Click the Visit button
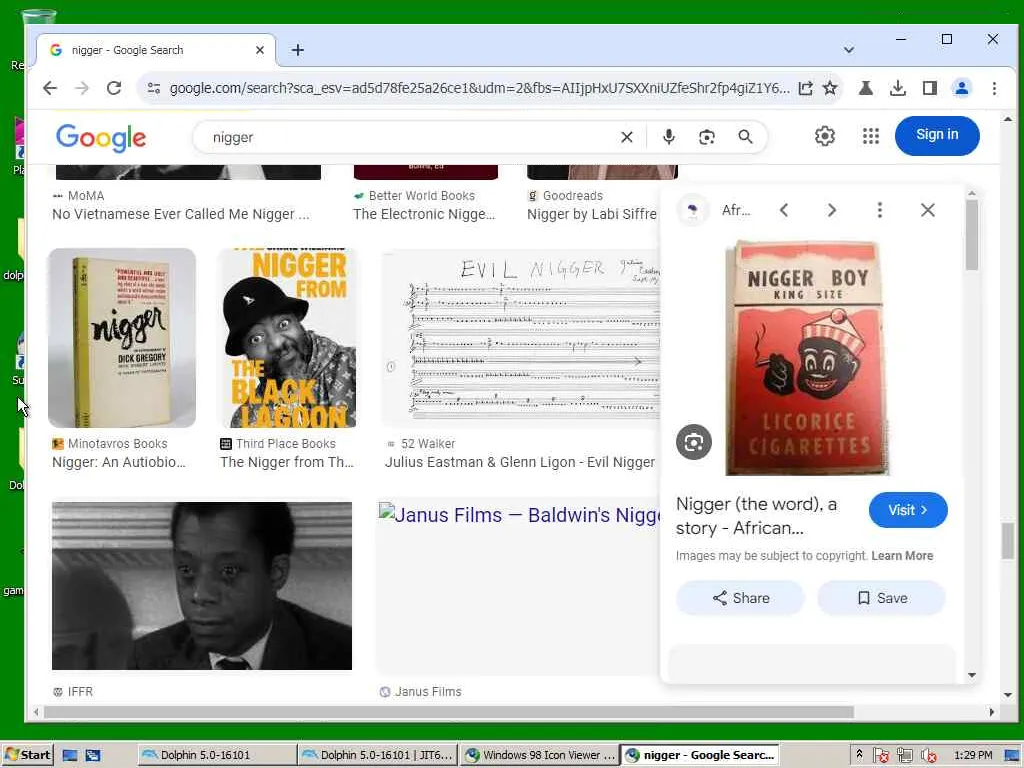This screenshot has width=1024, height=768. [908, 510]
